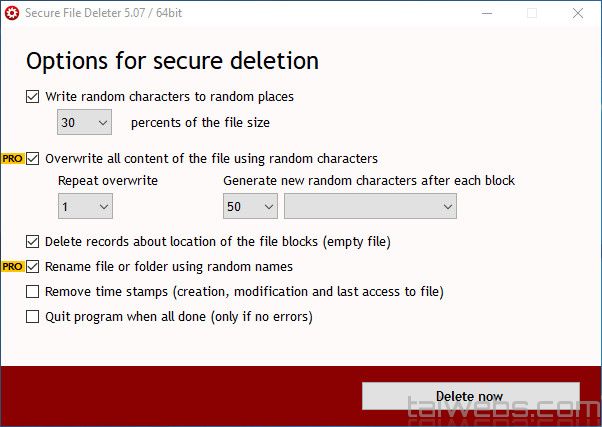This screenshot has height=427, width=602.
Task: Click the Options for secure deletion heading
Action: pyautogui.click(x=172, y=60)
